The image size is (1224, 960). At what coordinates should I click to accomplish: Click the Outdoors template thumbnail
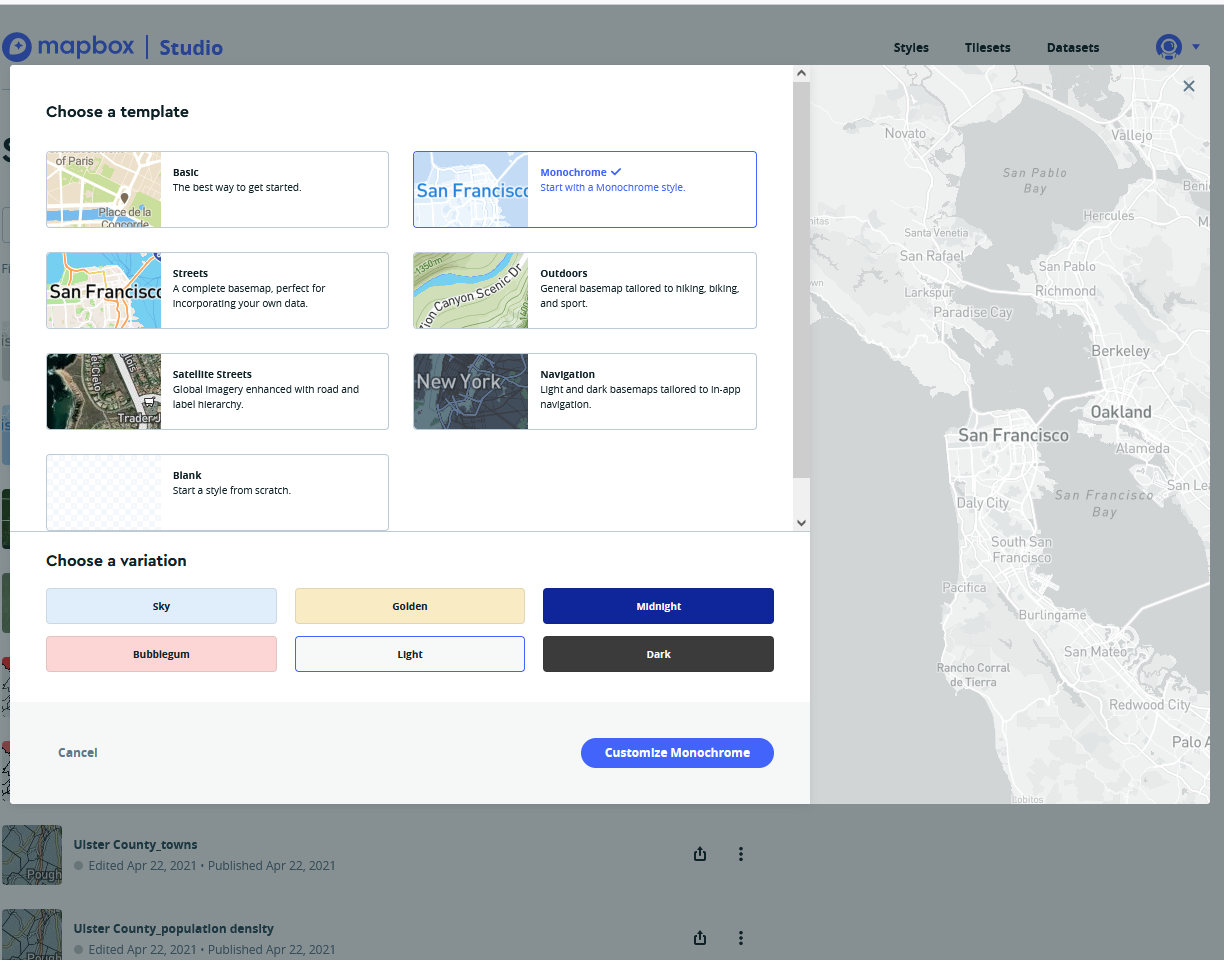point(471,290)
